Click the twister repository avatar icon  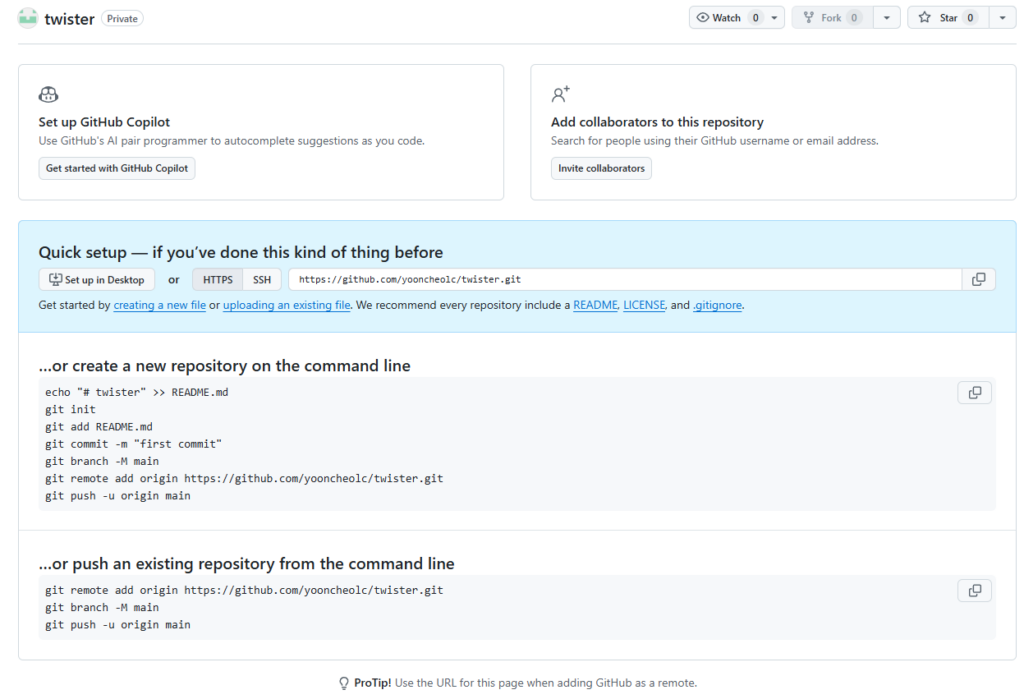coord(28,18)
